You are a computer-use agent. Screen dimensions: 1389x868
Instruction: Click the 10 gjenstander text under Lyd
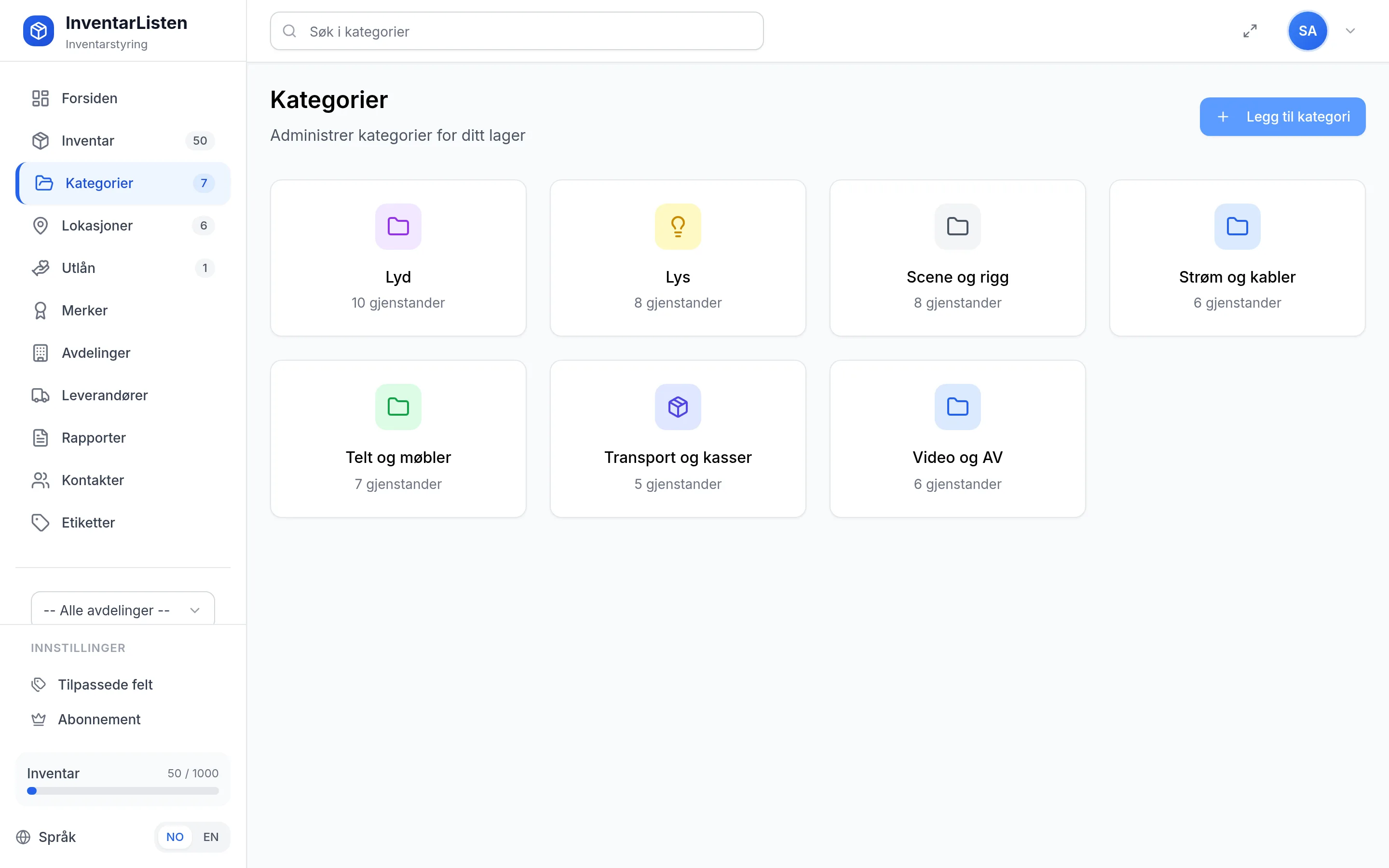point(398,303)
